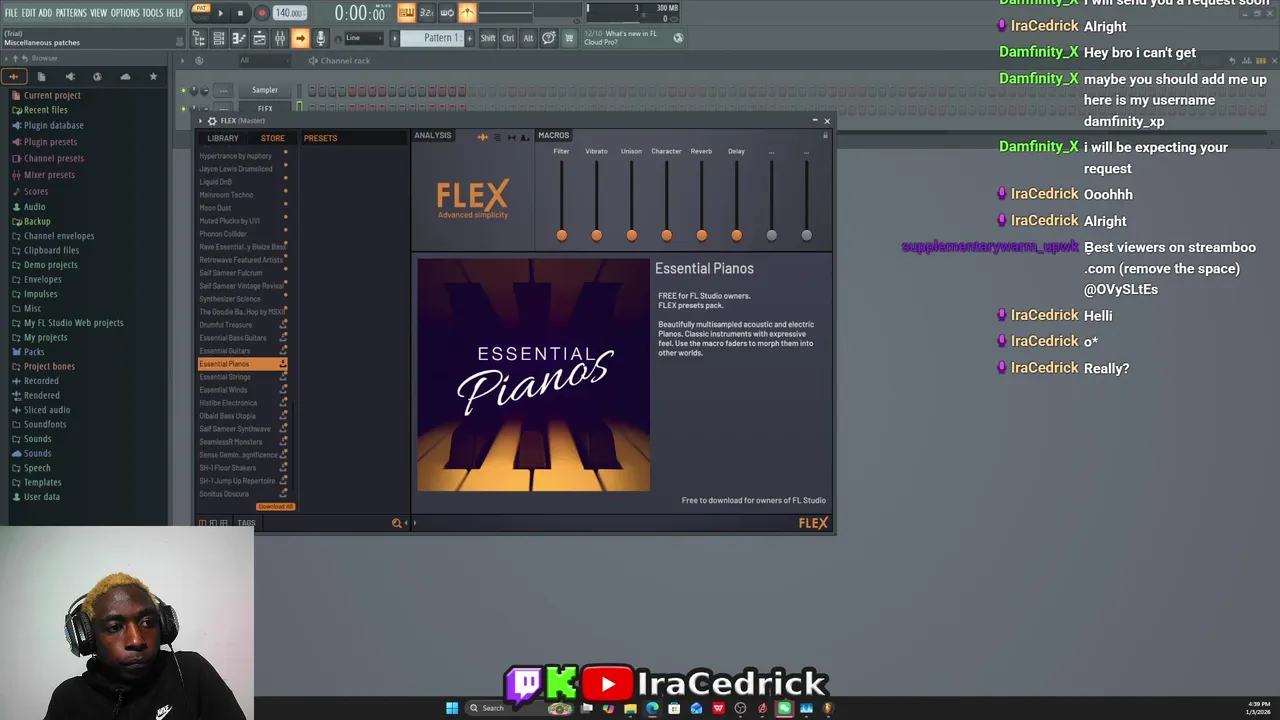The image size is (1280, 720).
Task: Open Microsoft Edge from taskbar
Action: pyautogui.click(x=652, y=708)
